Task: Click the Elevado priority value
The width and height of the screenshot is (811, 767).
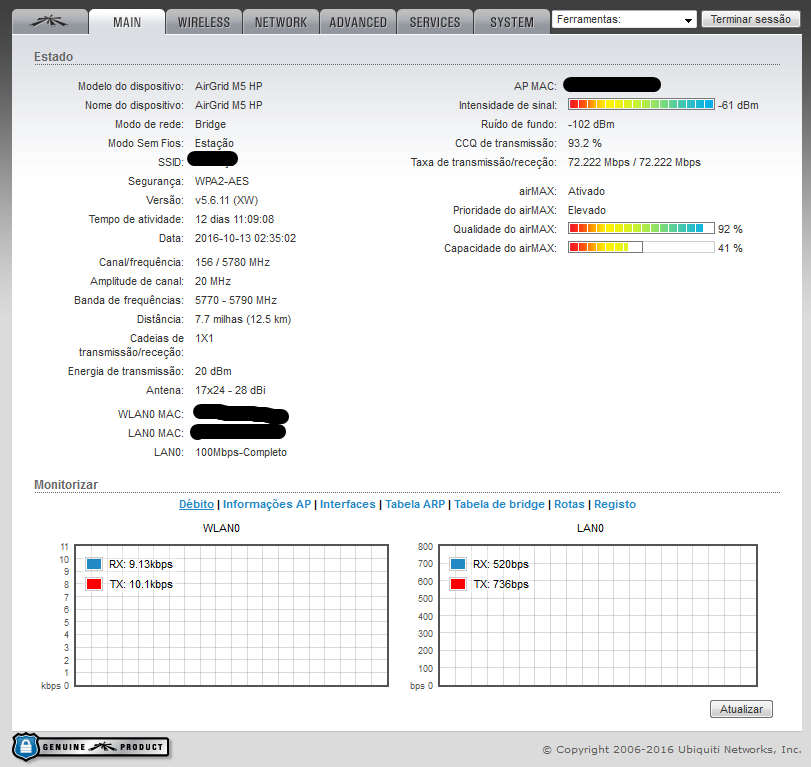Action: [587, 210]
